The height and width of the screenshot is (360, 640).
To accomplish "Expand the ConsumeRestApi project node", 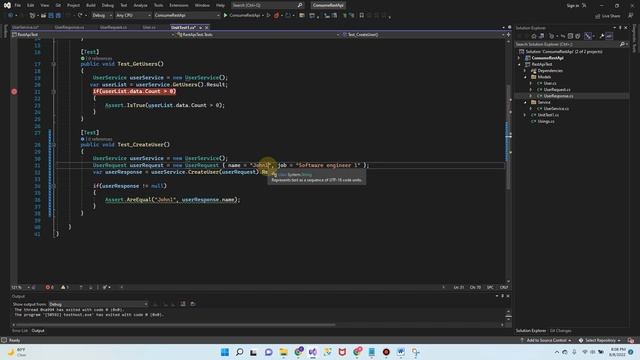I will pos(520,58).
